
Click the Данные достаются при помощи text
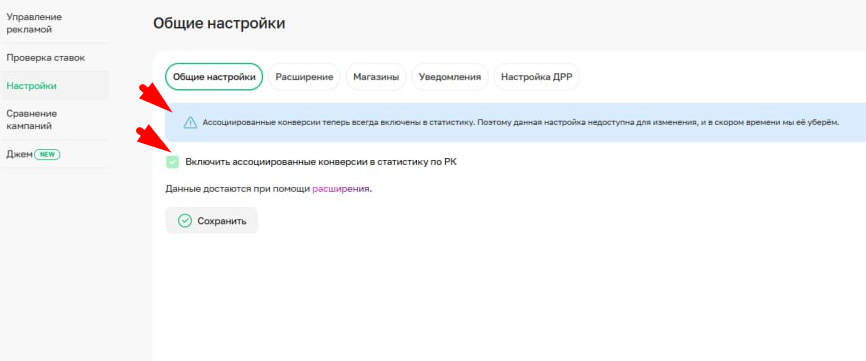238,189
